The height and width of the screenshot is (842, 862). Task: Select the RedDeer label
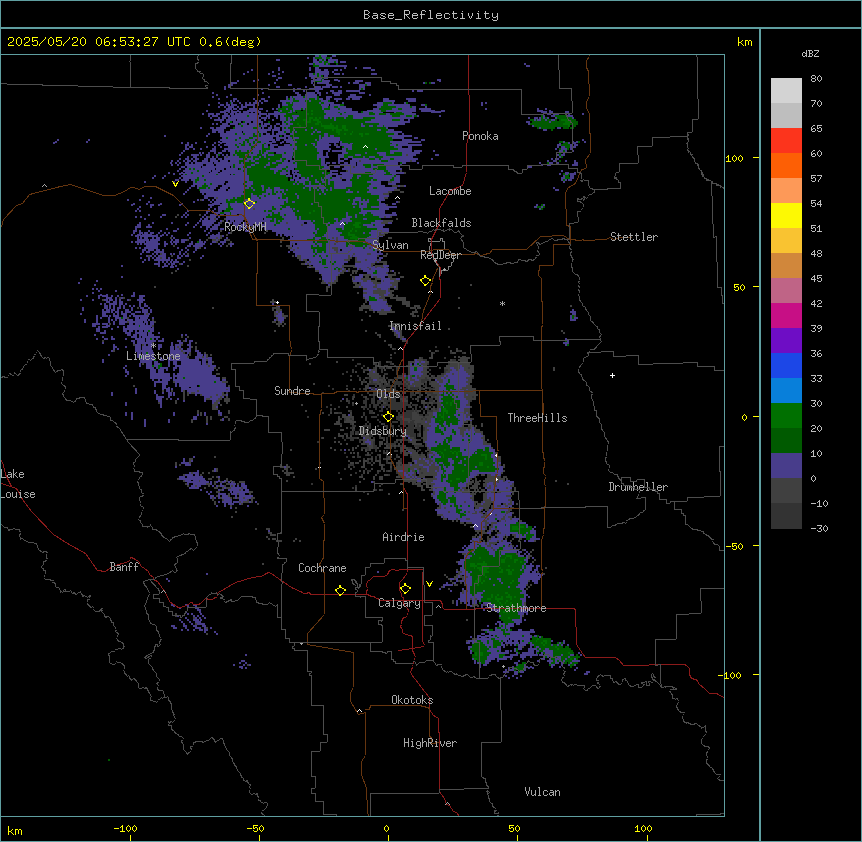tap(440, 255)
